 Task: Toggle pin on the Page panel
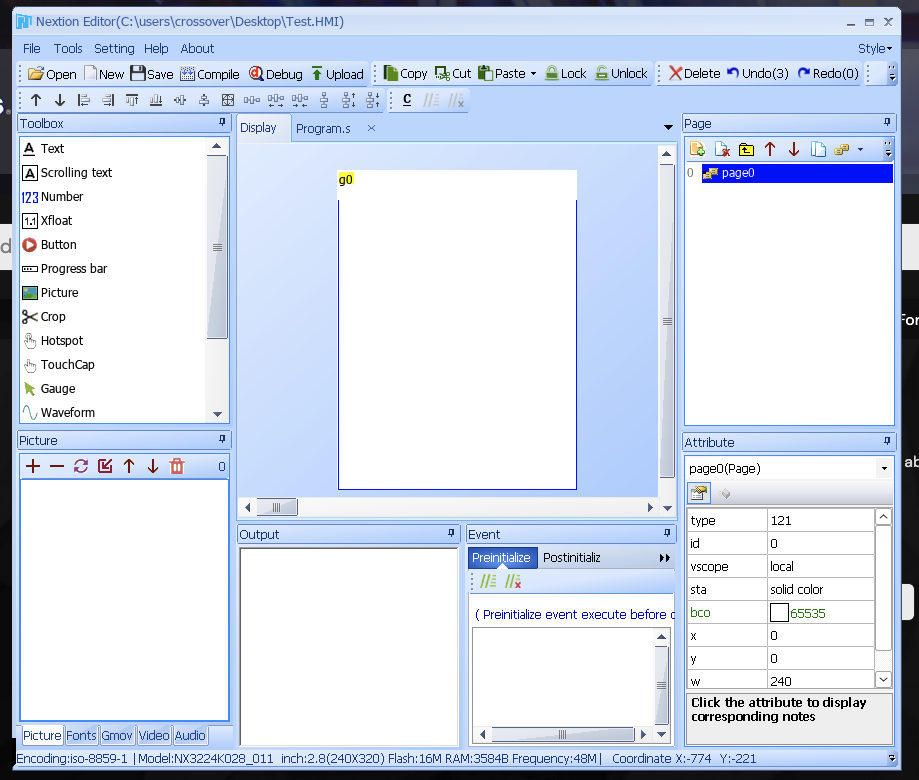pos(887,122)
